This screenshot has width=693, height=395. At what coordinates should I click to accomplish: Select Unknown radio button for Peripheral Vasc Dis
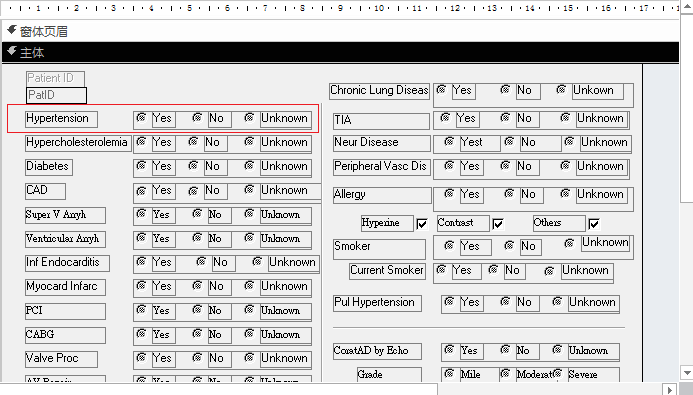pyautogui.click(x=565, y=166)
